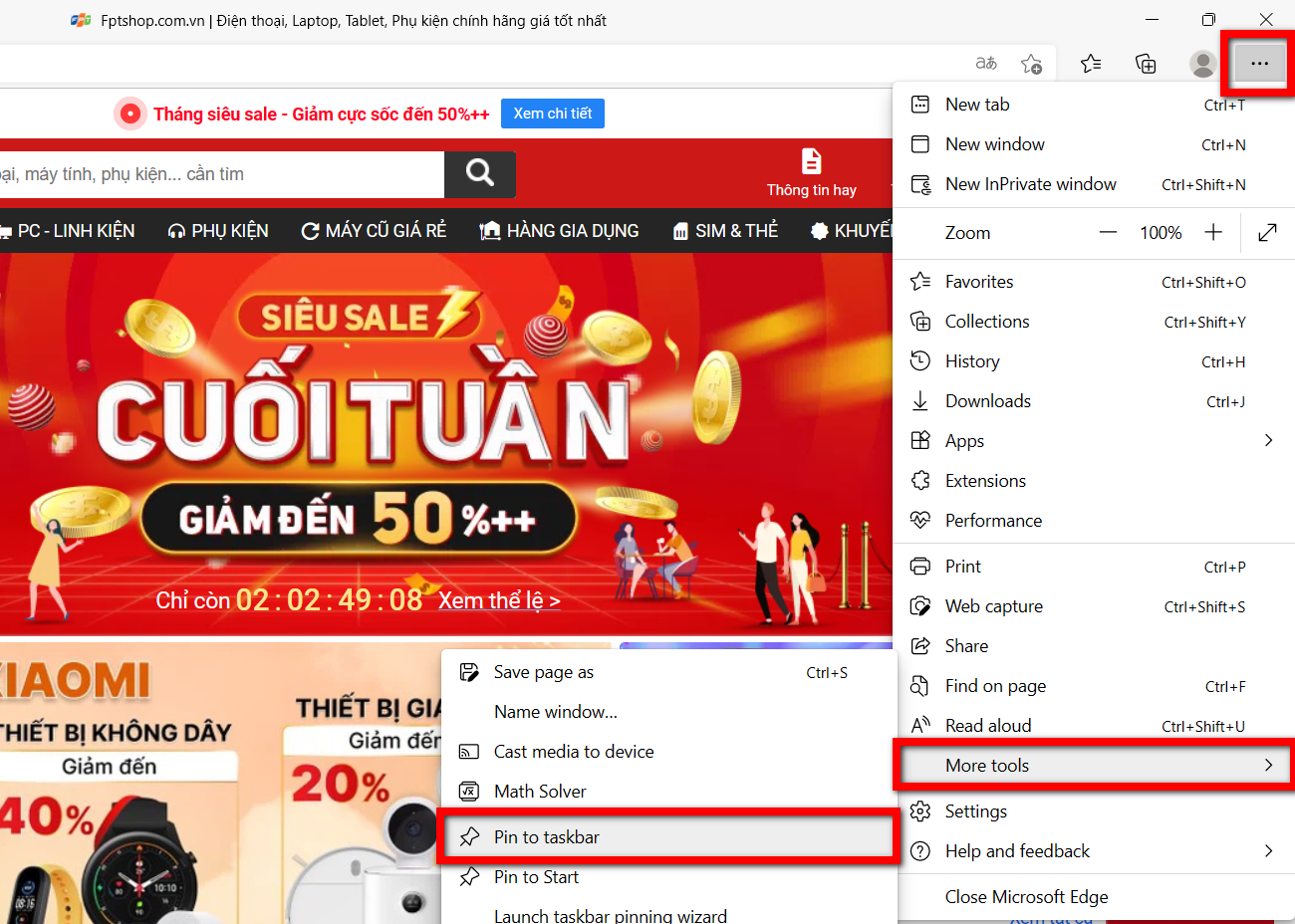Open the MÁY CŨ GIÁ RẺ category

(x=374, y=231)
